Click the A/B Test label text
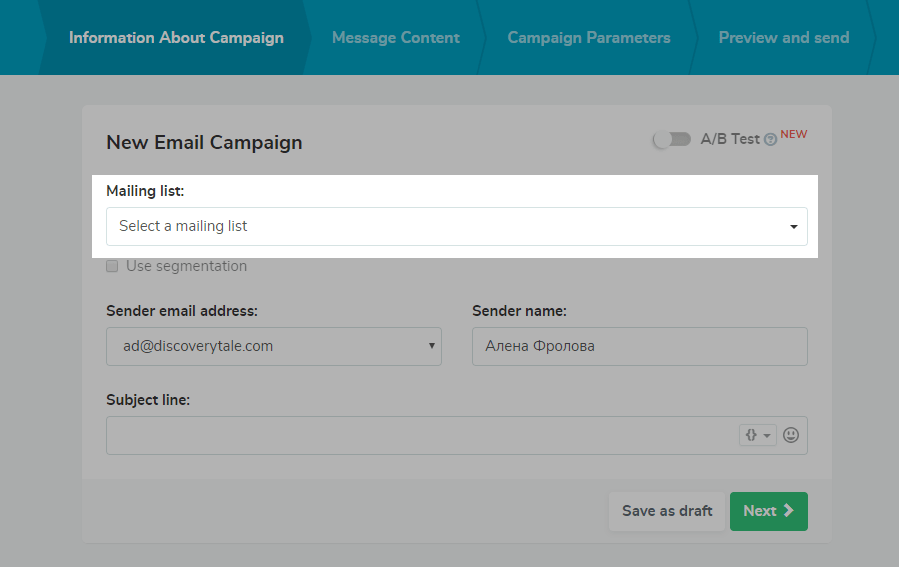The height and width of the screenshot is (567, 899). pyautogui.click(x=730, y=139)
